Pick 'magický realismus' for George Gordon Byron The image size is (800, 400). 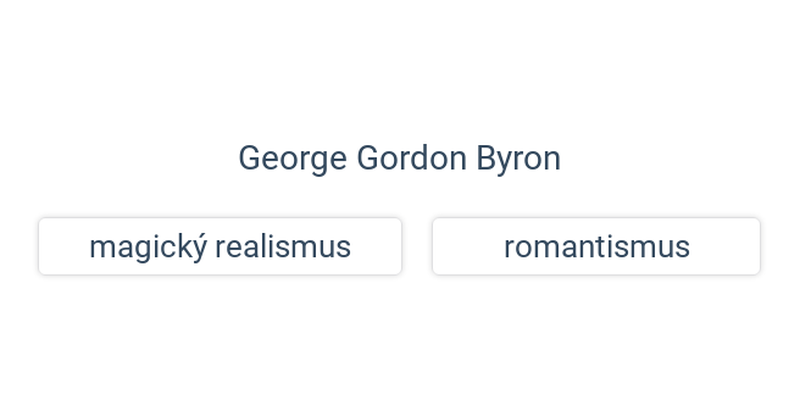[x=220, y=246]
